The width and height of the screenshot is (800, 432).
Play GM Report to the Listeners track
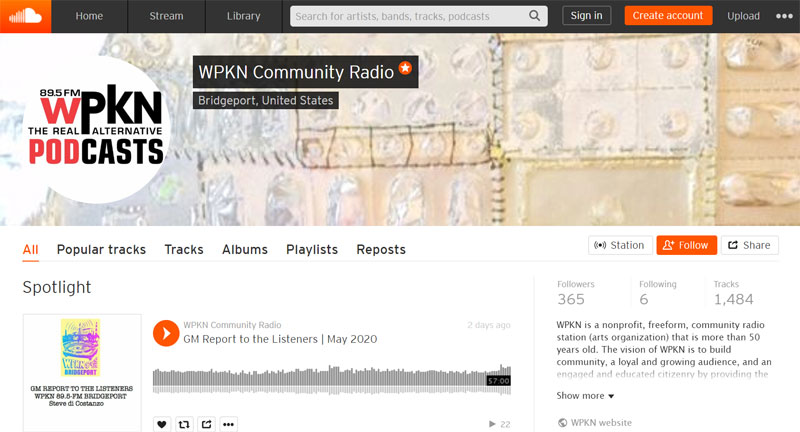(x=166, y=333)
